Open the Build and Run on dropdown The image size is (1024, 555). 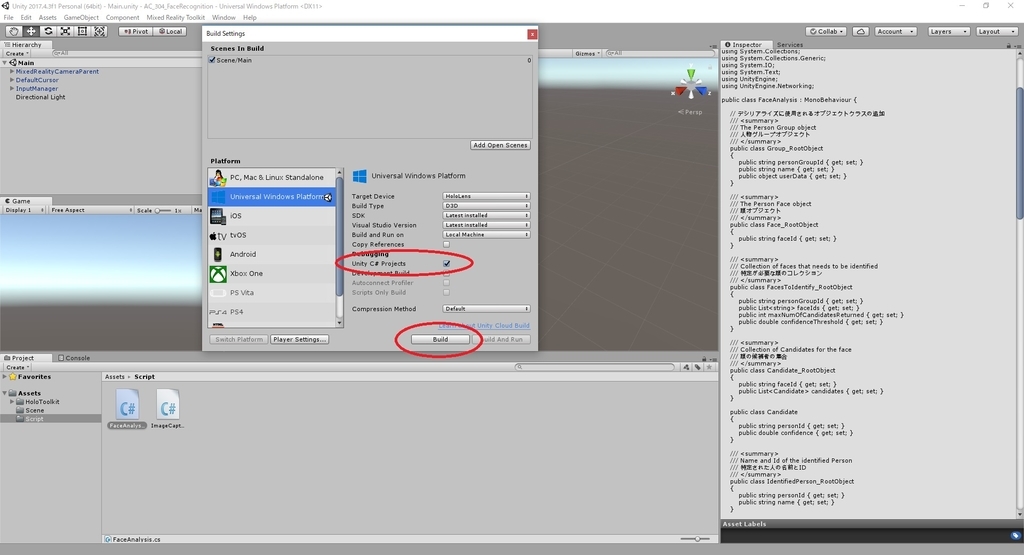(x=486, y=234)
